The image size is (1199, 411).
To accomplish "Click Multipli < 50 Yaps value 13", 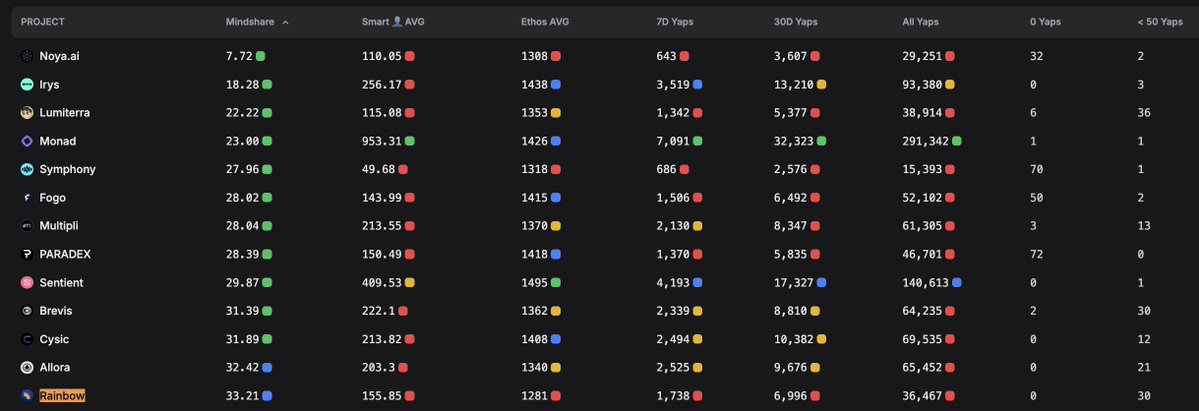I will click(x=1144, y=226).
